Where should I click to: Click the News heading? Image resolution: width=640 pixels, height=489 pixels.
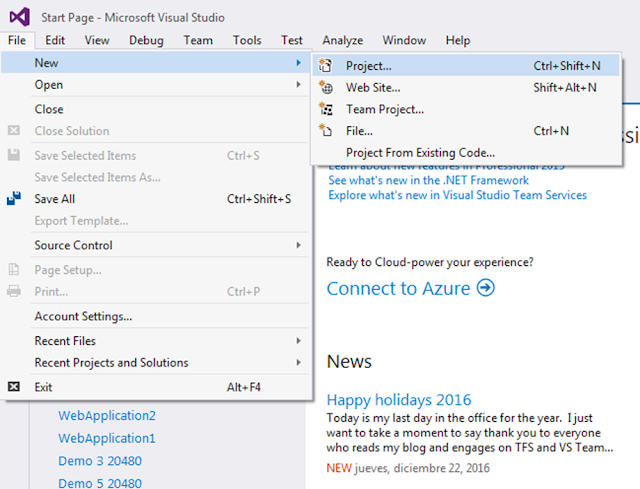click(349, 361)
